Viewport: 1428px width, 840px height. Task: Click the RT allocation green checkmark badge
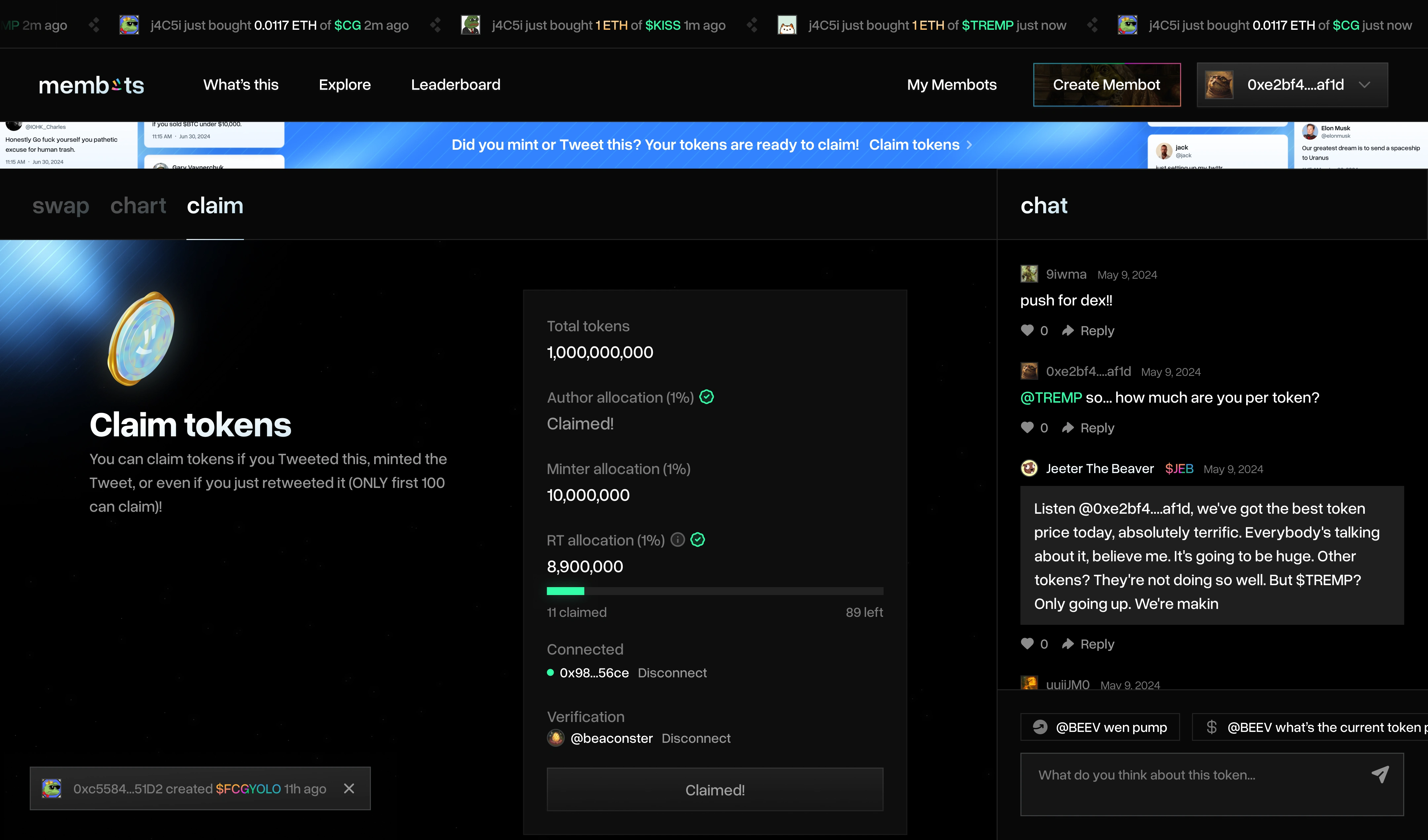[698, 540]
